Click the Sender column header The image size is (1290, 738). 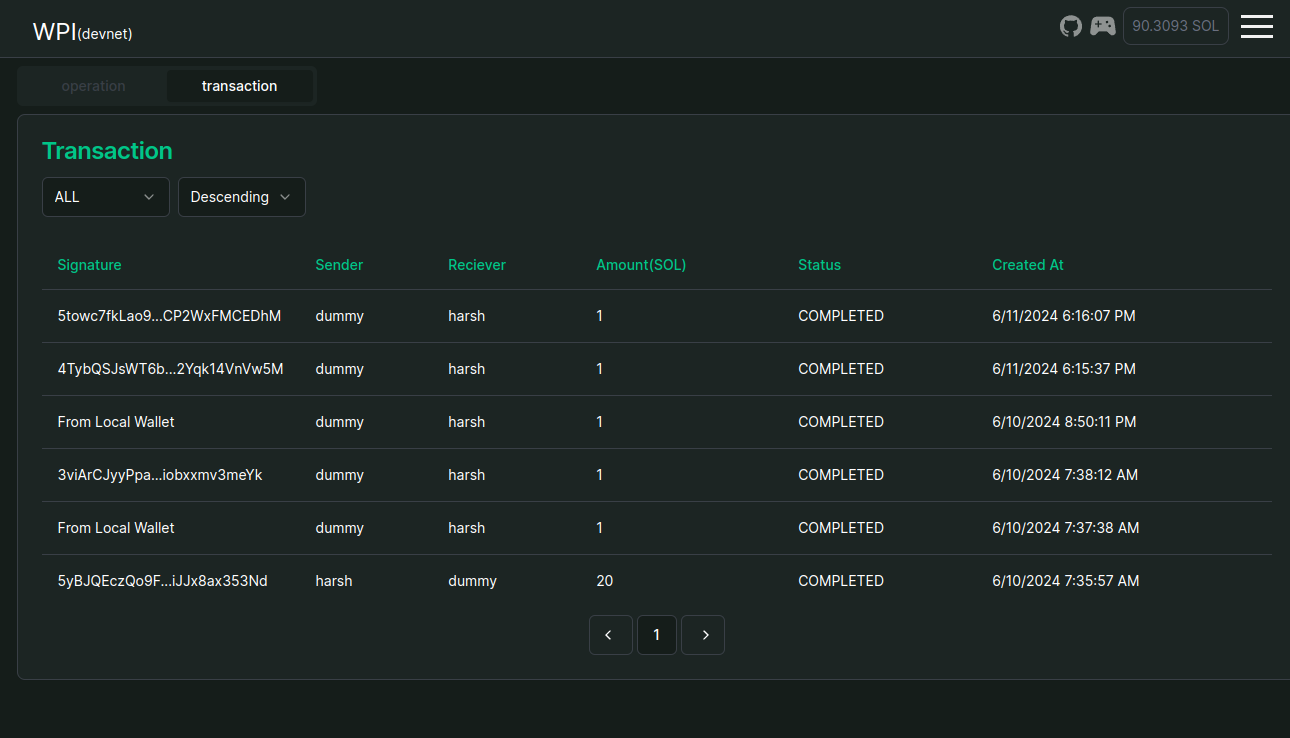click(339, 265)
